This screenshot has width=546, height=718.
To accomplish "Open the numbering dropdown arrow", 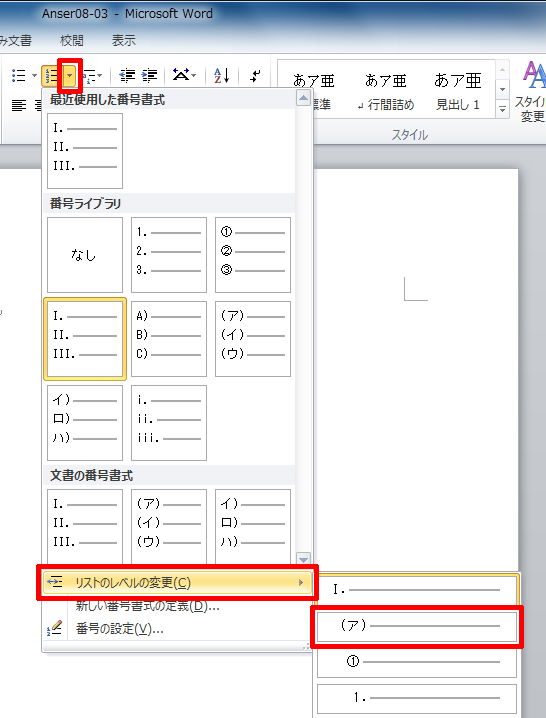I will coord(69,76).
